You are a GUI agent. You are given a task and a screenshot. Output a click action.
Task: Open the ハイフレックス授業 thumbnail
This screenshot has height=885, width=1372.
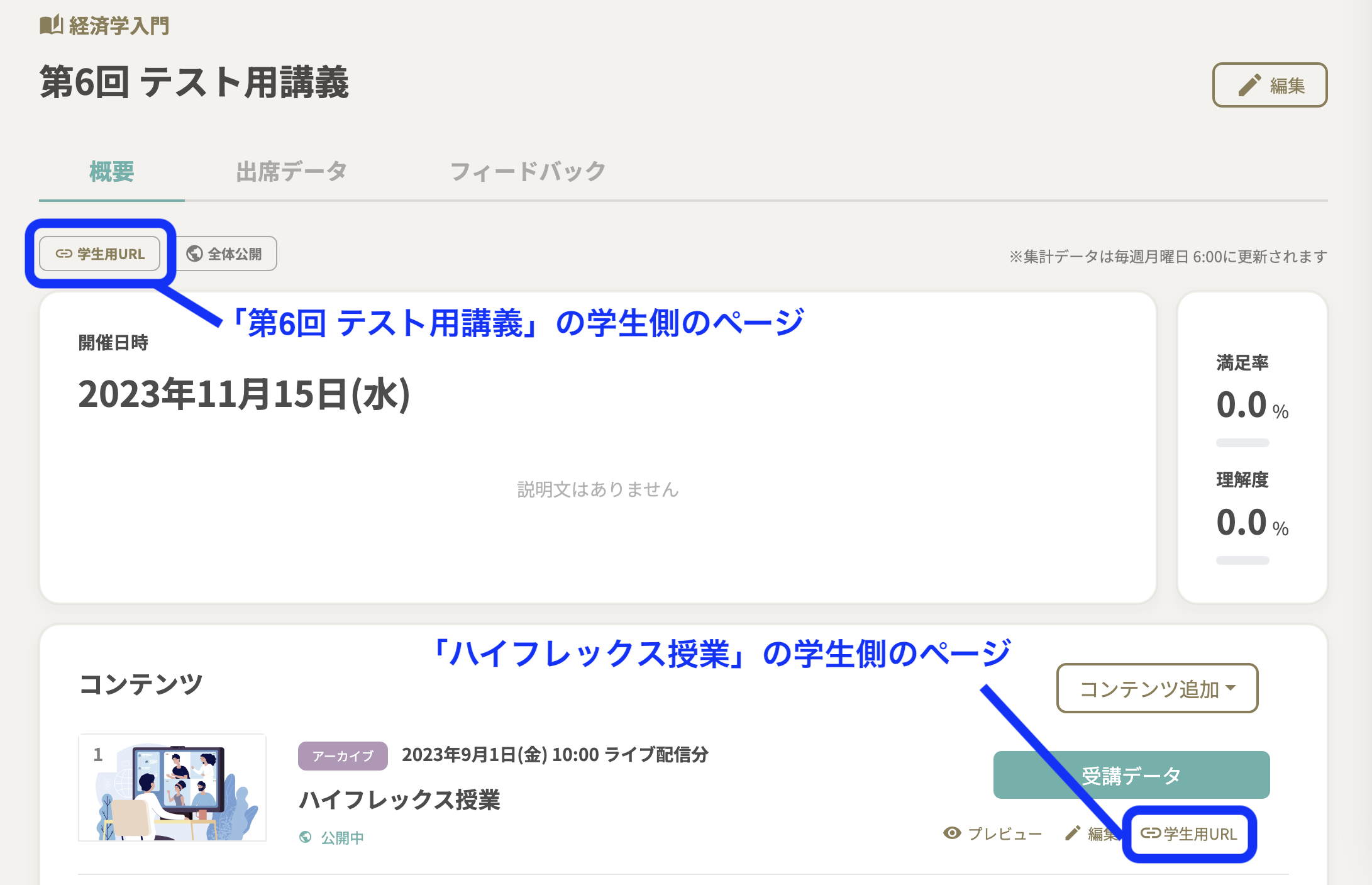point(172,788)
